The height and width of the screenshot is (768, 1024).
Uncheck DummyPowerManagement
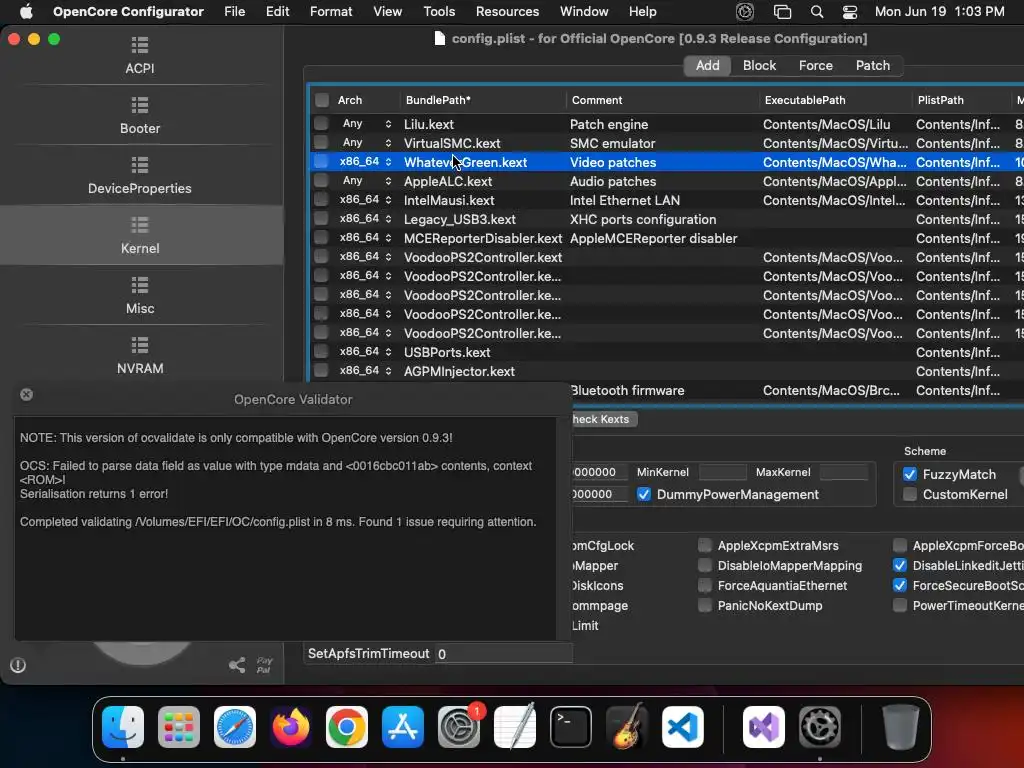[x=644, y=494]
